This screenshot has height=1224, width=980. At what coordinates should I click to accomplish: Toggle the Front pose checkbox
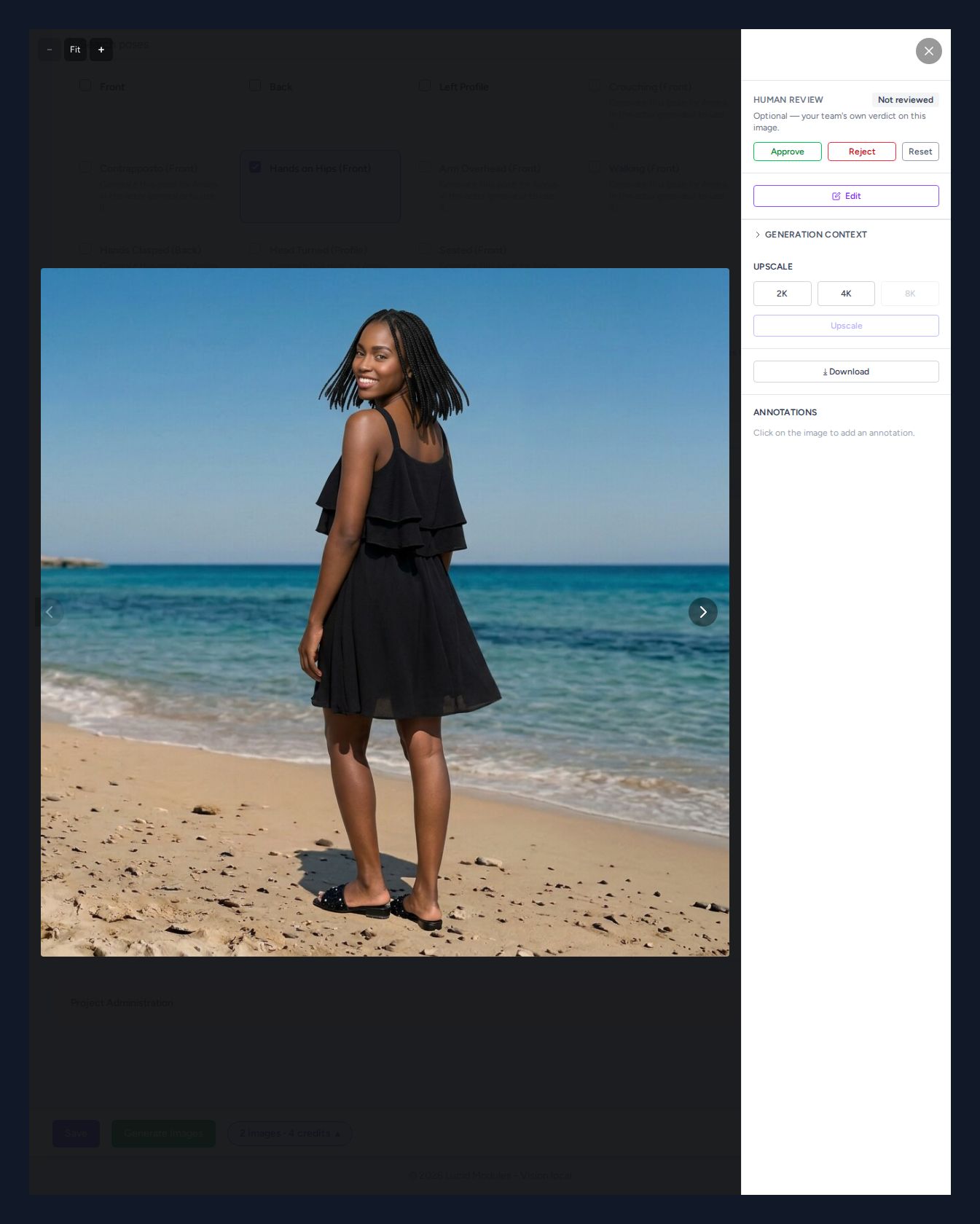pyautogui.click(x=85, y=85)
